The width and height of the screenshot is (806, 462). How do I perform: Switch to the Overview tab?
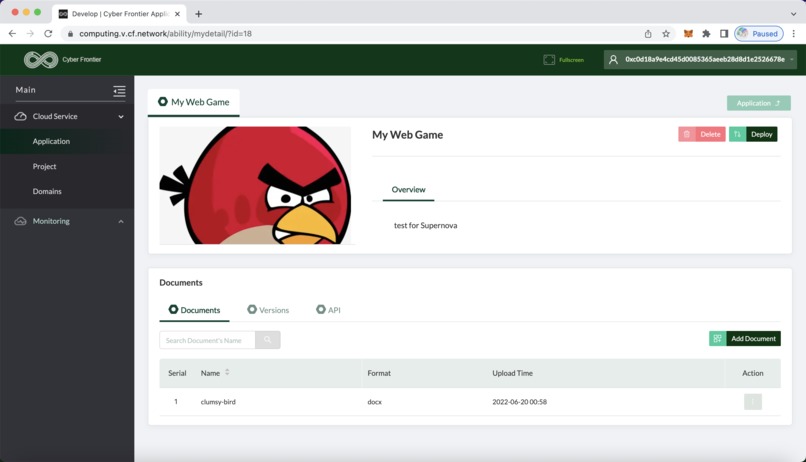(x=409, y=190)
